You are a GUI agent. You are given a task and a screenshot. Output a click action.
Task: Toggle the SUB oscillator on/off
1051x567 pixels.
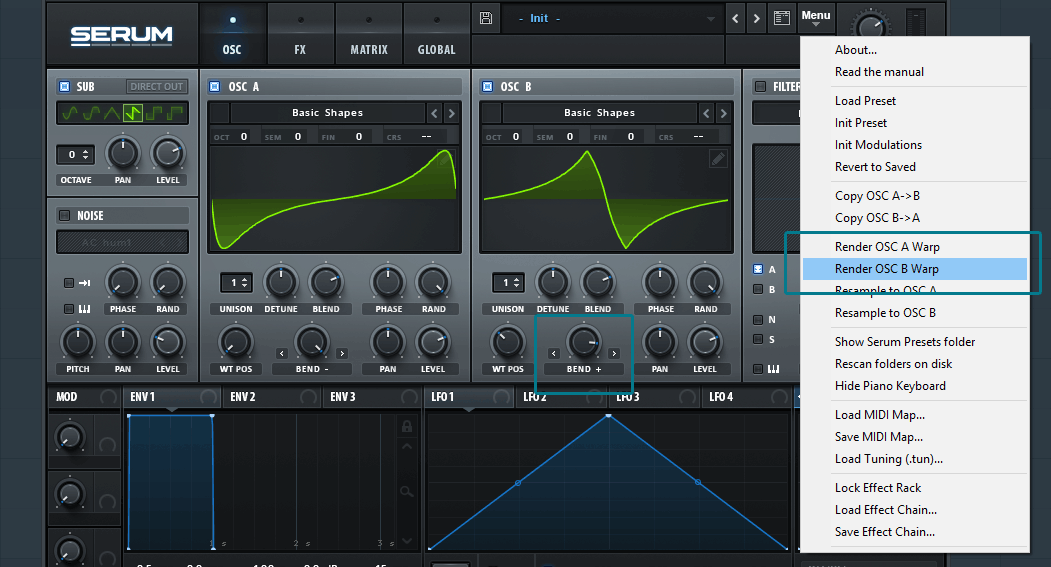coord(64,86)
